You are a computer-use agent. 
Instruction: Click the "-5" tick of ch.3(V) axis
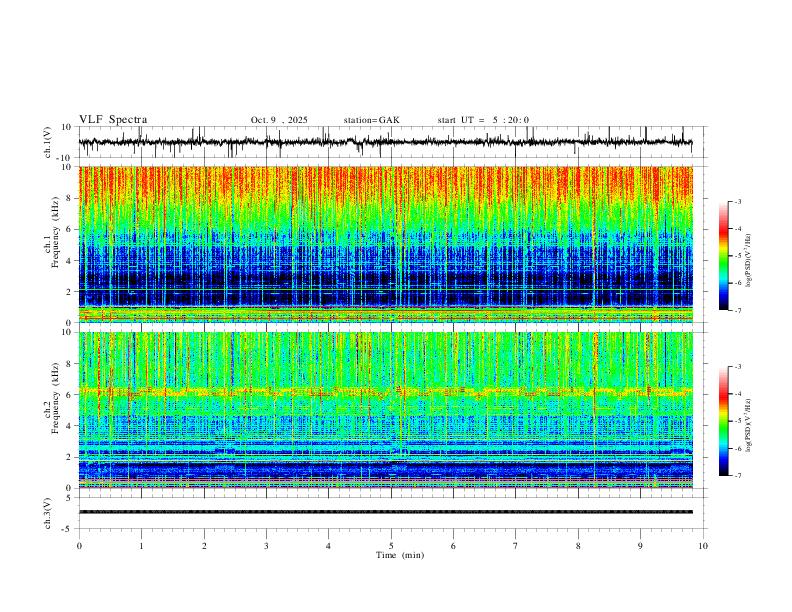click(x=68, y=529)
